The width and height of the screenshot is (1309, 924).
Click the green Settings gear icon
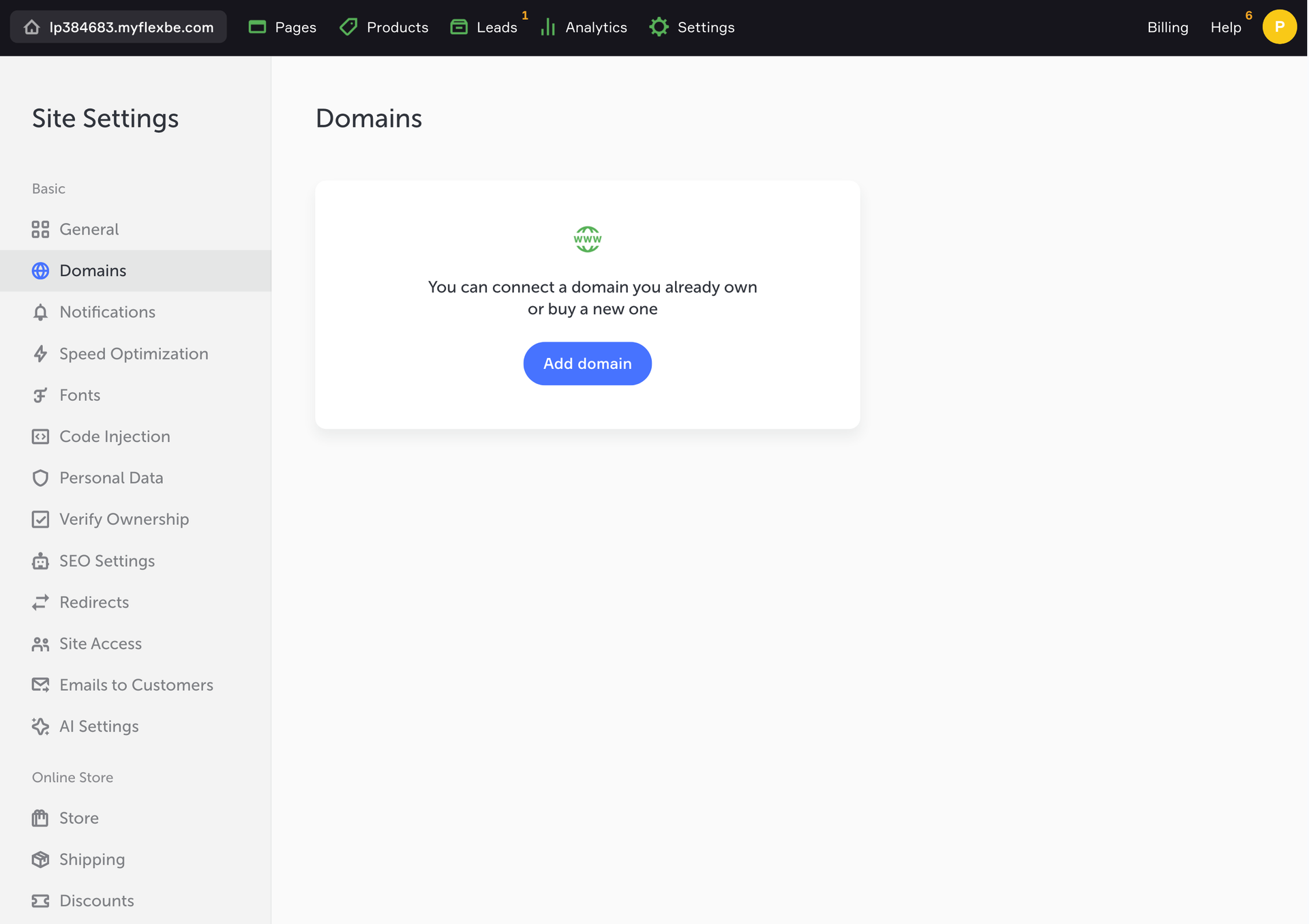coord(659,27)
